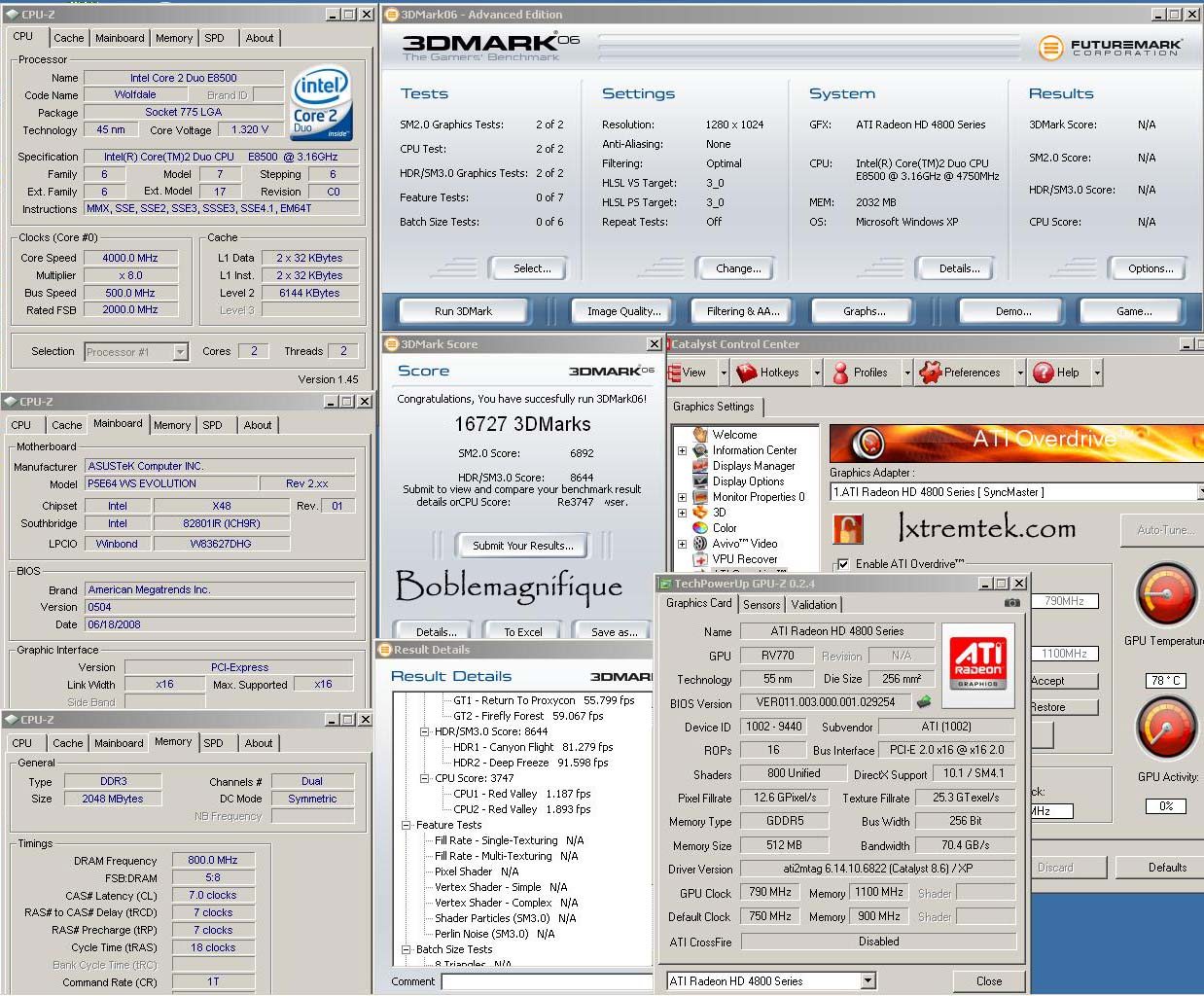Click Submit Your Results button

(522, 546)
